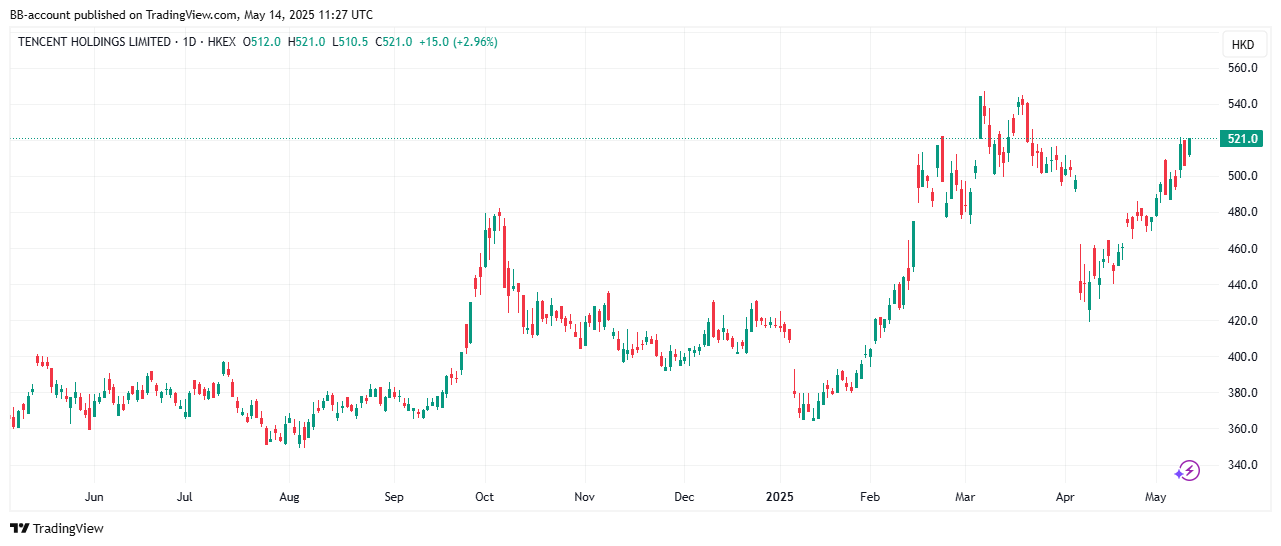Click the Jul label on the time axis
This screenshot has height=546, width=1281.
(x=185, y=497)
